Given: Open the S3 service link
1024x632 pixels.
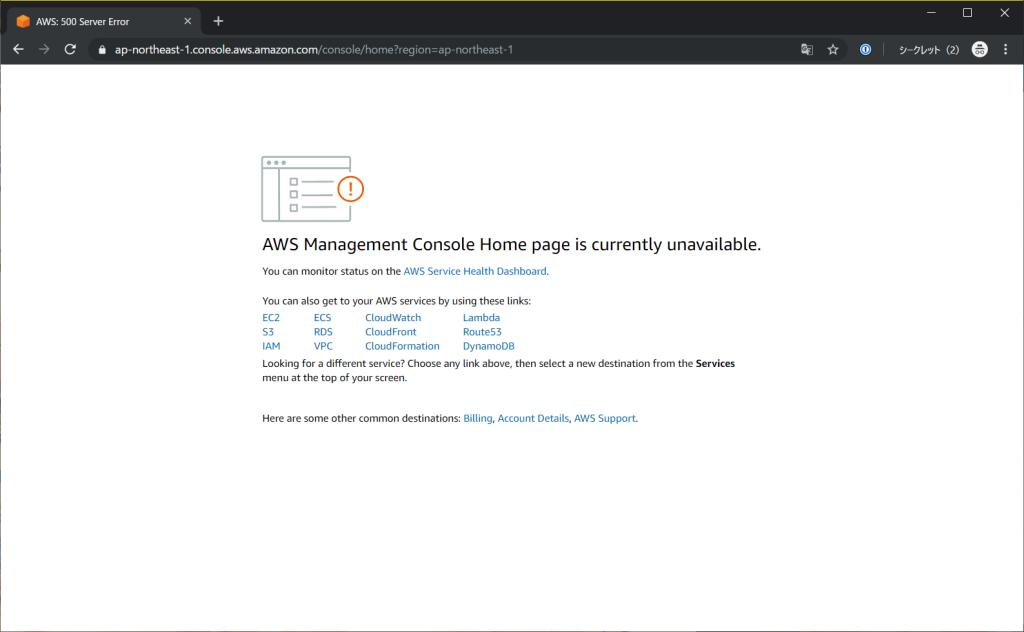Looking at the screenshot, I should click(x=268, y=332).
